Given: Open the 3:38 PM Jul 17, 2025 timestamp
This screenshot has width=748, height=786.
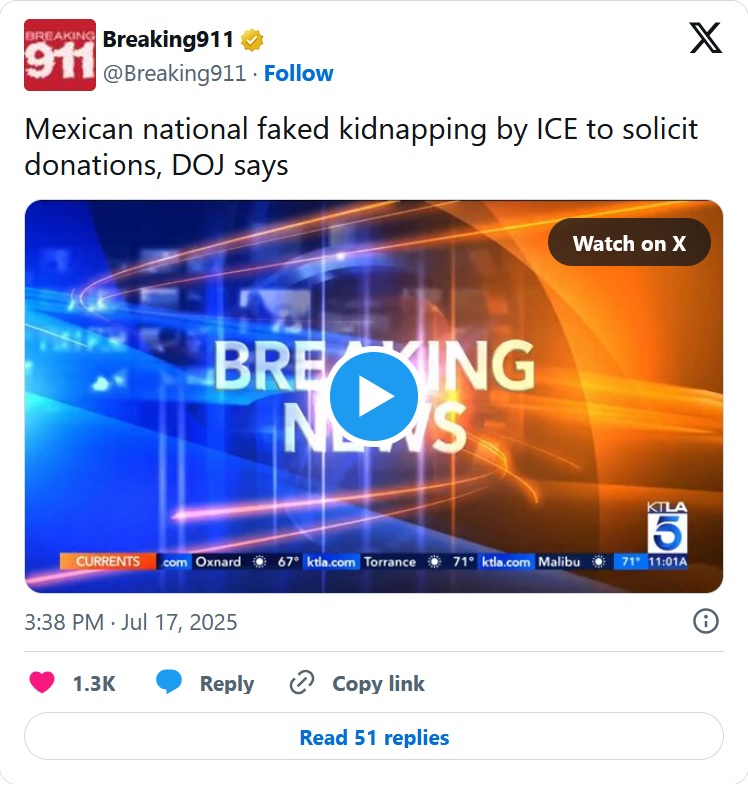Looking at the screenshot, I should [x=131, y=623].
